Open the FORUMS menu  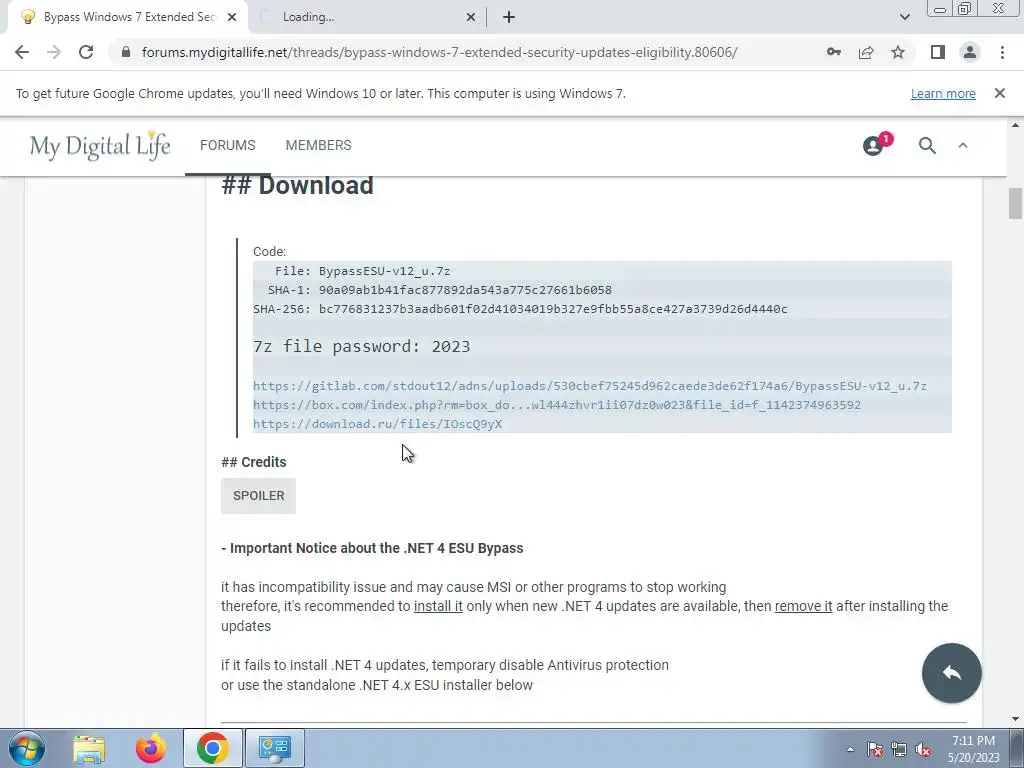[227, 145]
